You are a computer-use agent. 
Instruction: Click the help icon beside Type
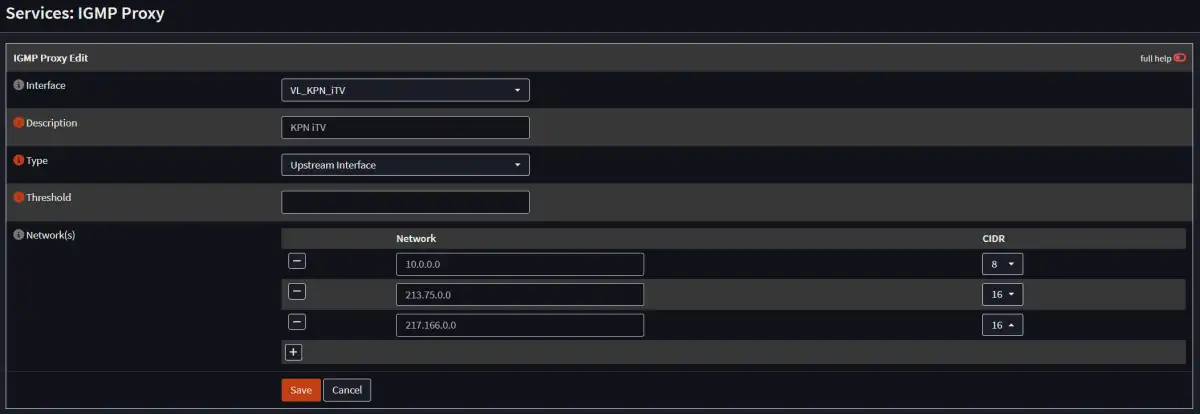point(18,160)
